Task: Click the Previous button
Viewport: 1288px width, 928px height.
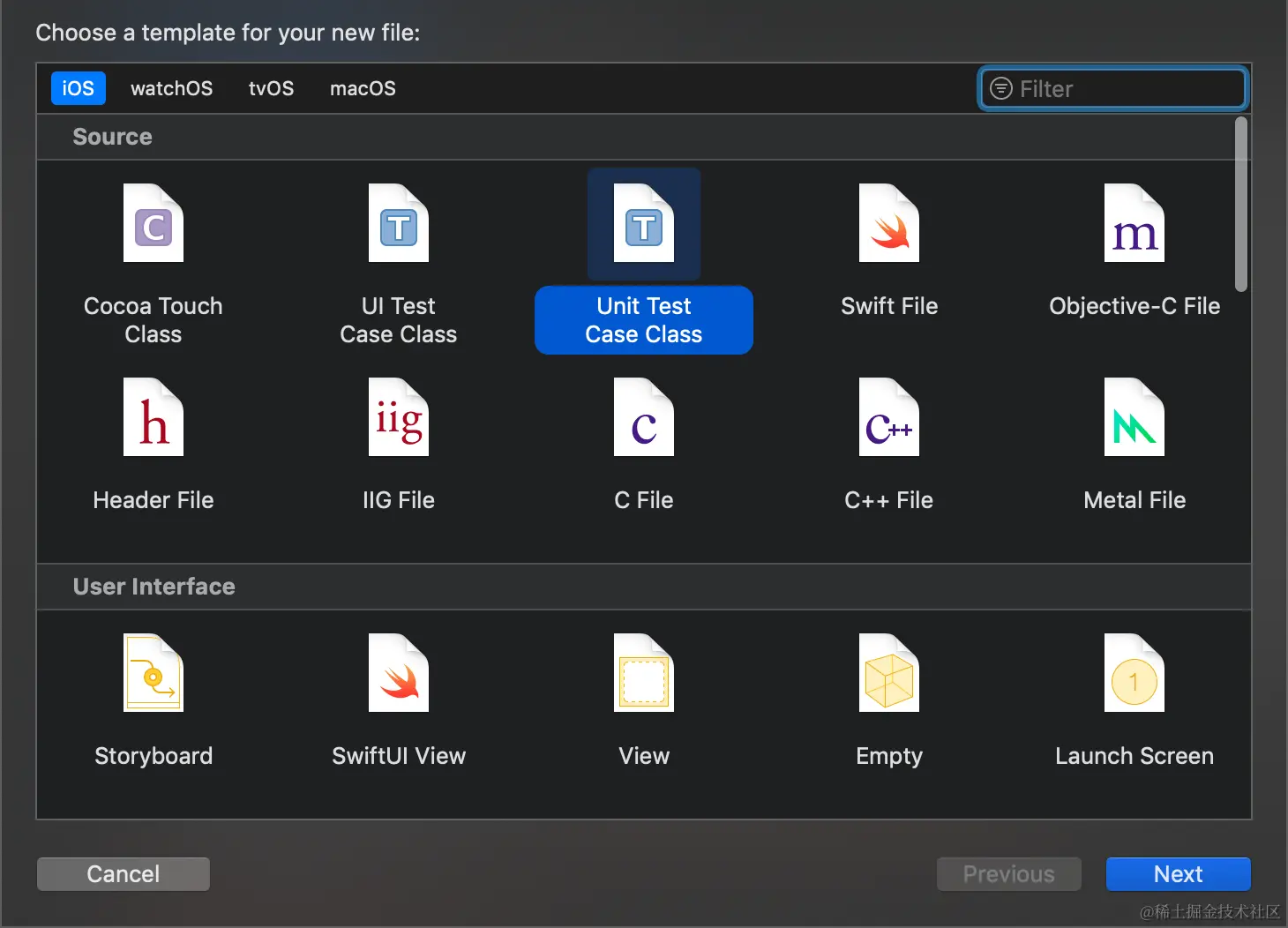Action: coord(1009,874)
